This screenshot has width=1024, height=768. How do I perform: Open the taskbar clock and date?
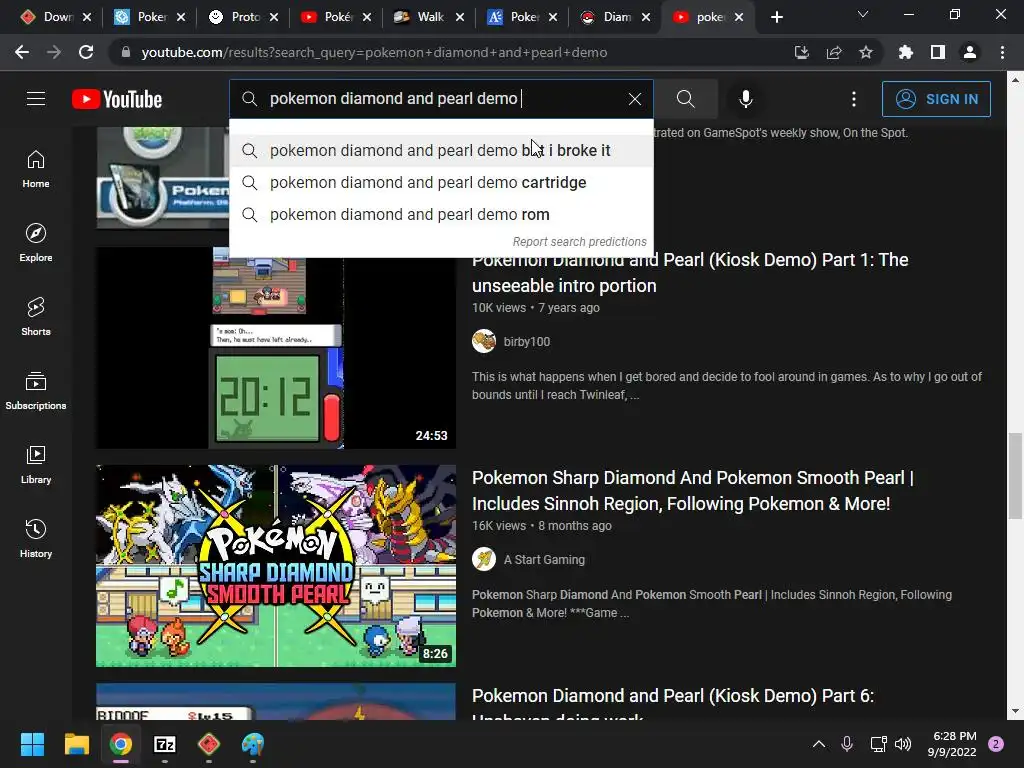pyautogui.click(x=952, y=744)
